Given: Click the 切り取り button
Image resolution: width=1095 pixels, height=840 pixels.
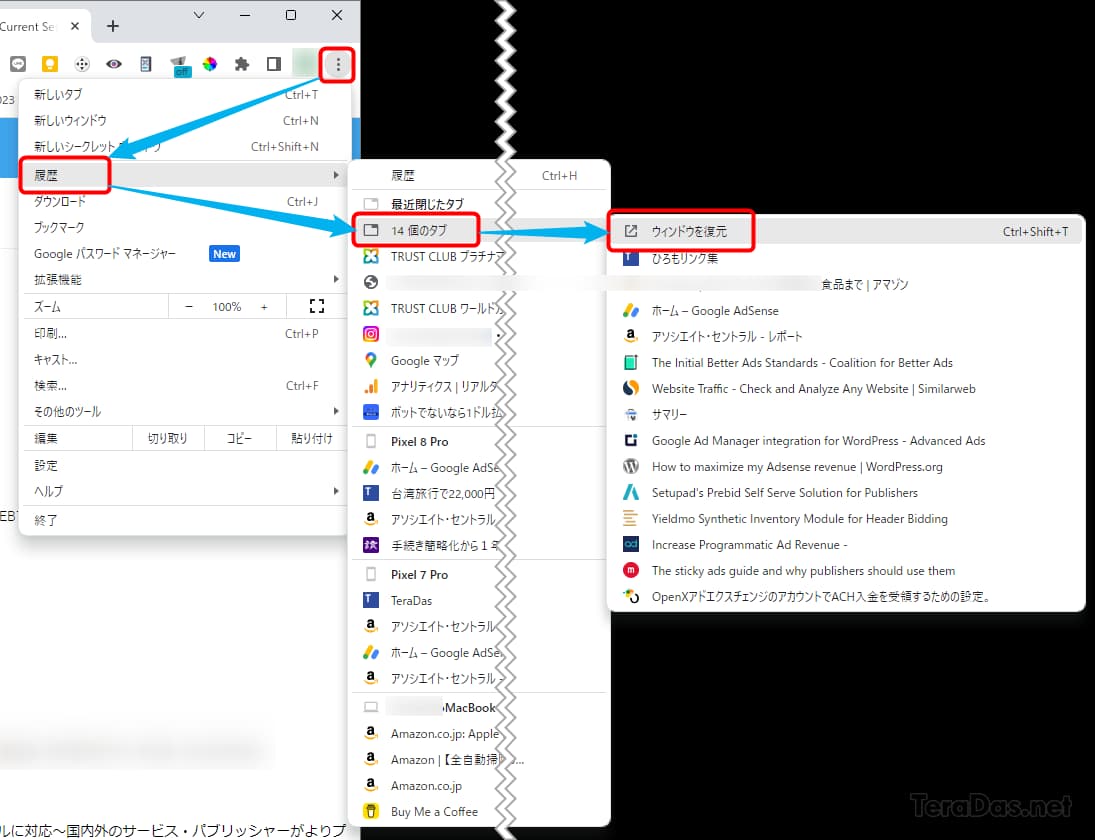Looking at the screenshot, I should tap(168, 439).
